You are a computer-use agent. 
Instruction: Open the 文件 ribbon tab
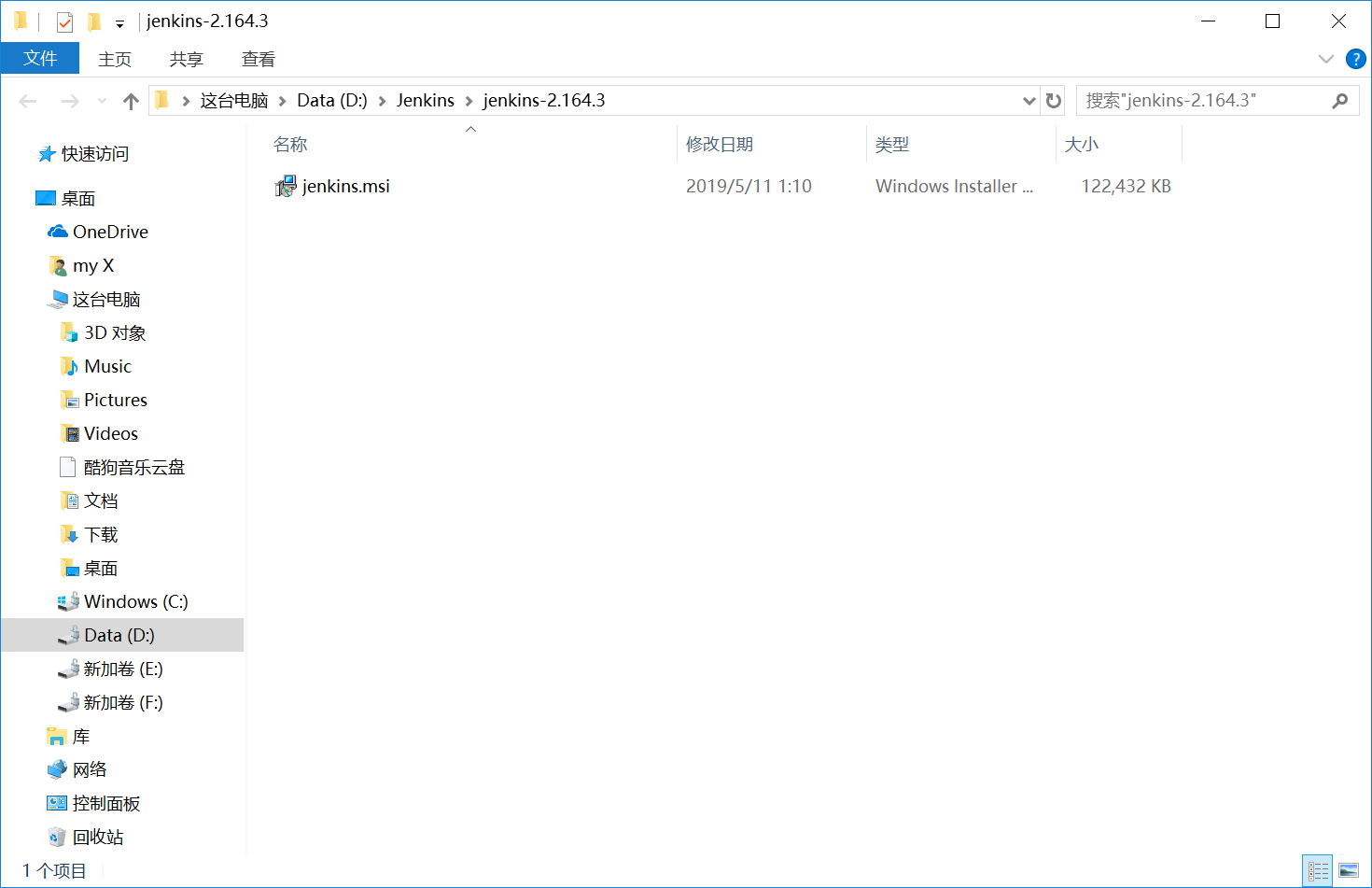pyautogui.click(x=40, y=58)
